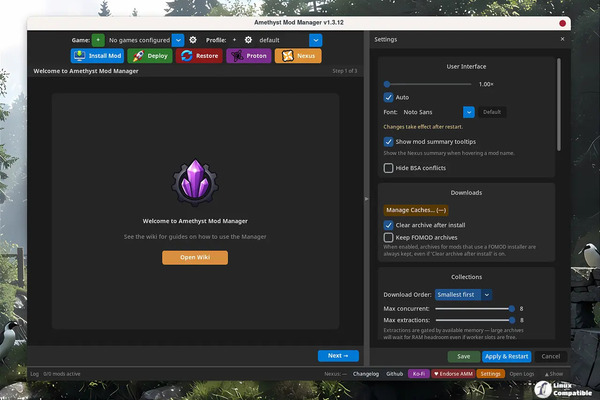
Task: Toggle the Auto UI scale checkbox
Action: [388, 97]
